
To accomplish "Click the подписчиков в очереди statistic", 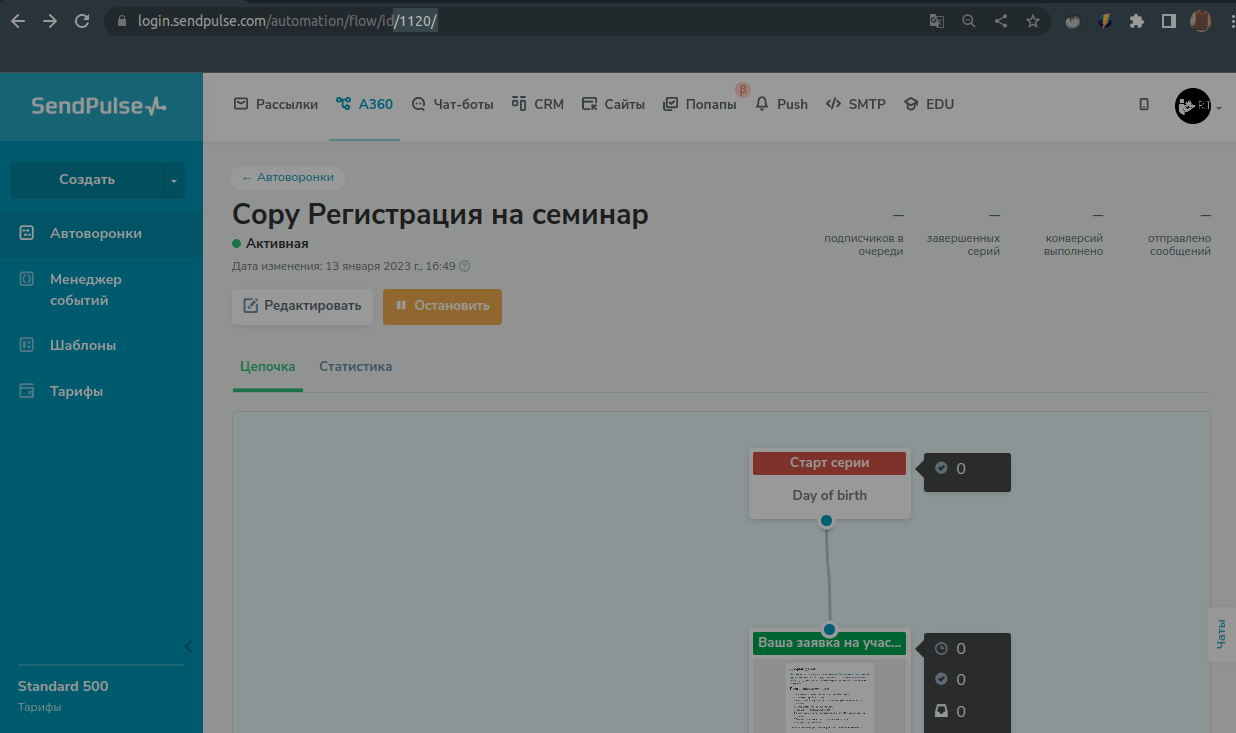I will click(x=866, y=234).
